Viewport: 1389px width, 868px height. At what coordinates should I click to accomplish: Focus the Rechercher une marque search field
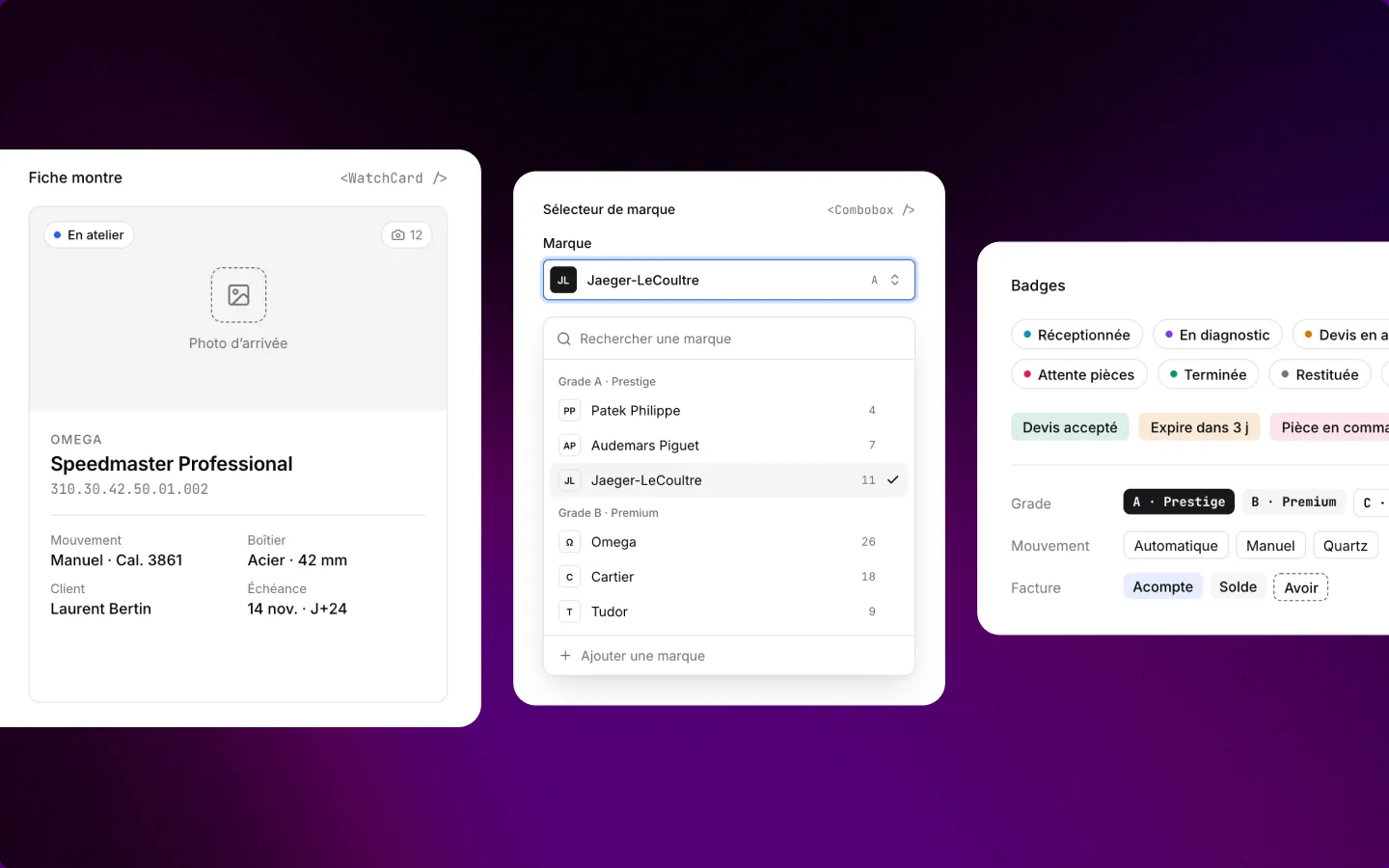coord(729,339)
